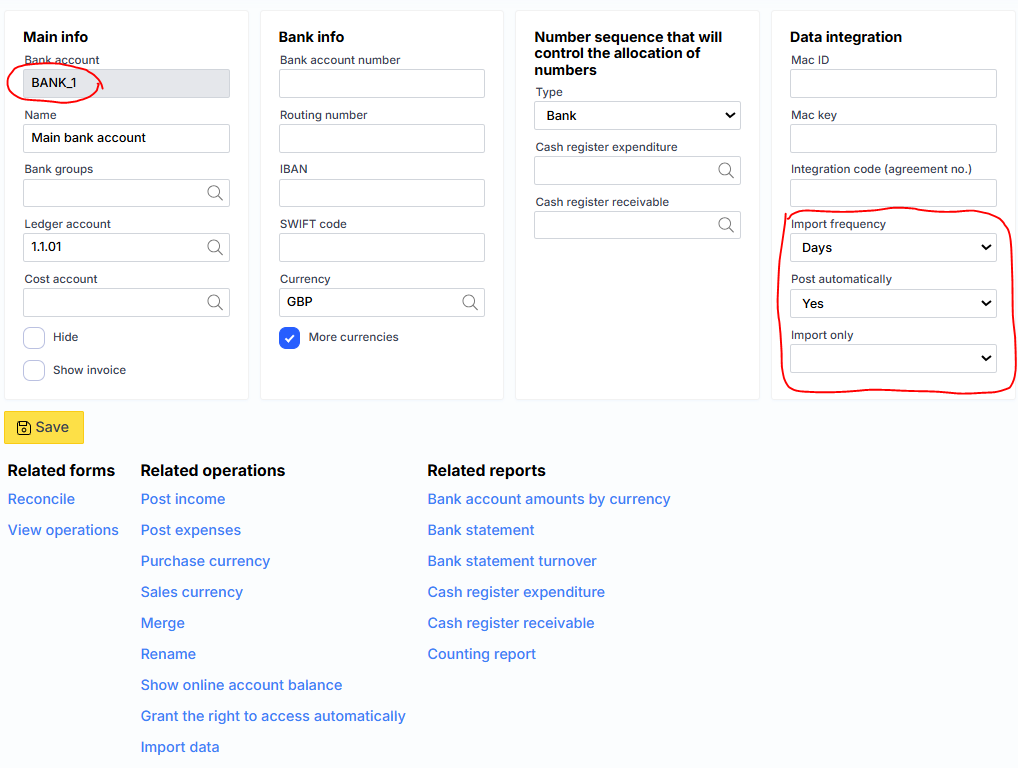The width and height of the screenshot is (1018, 768).
Task: Uncheck the More currencies checkbox
Action: [290, 338]
